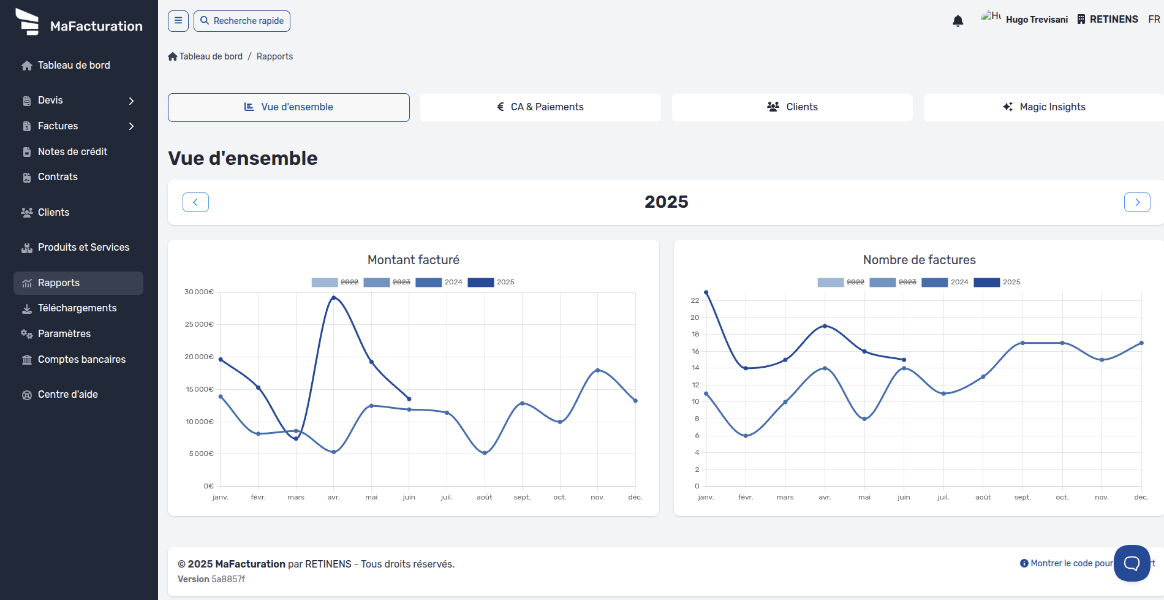Open the Comptes bancaires page

79,359
